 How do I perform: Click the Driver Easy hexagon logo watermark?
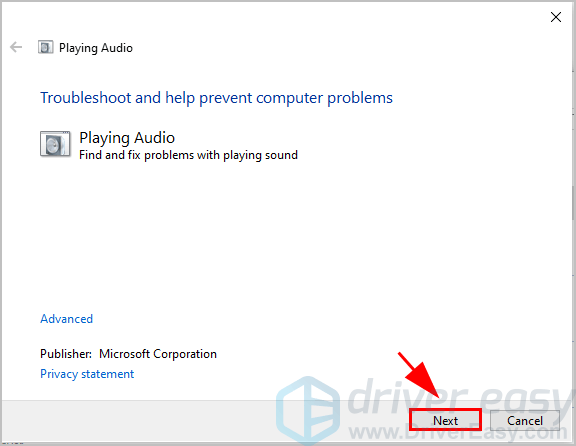tap(307, 410)
